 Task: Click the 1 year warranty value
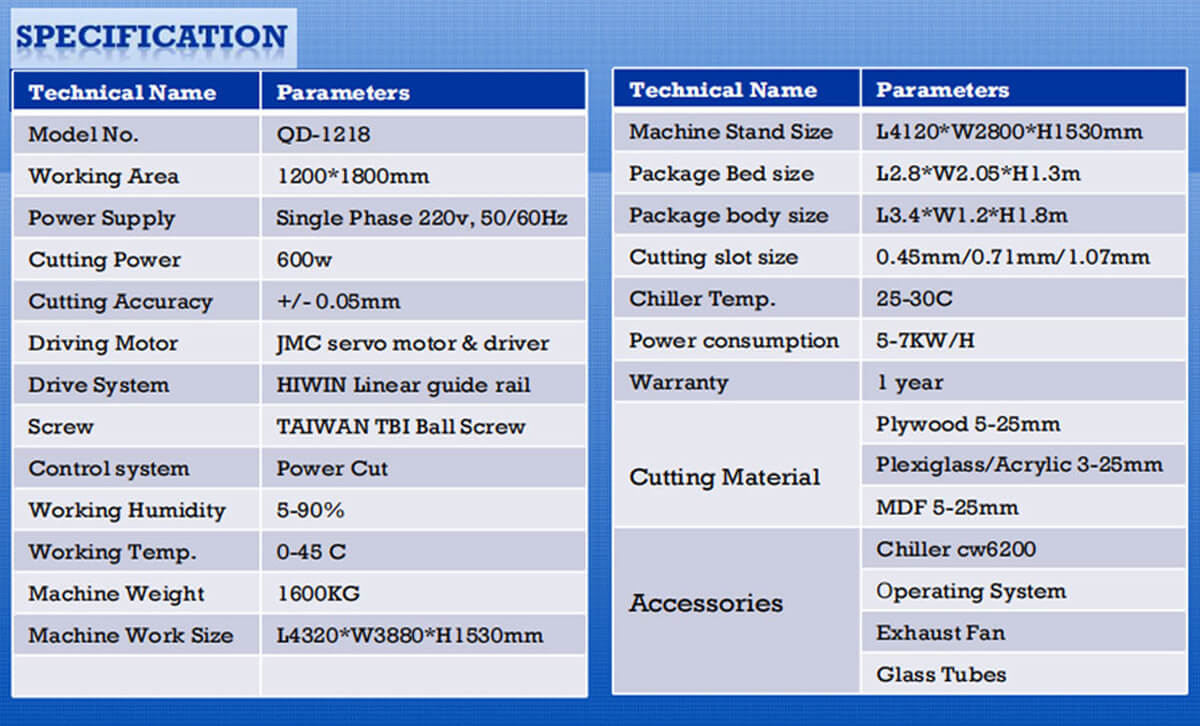click(909, 383)
